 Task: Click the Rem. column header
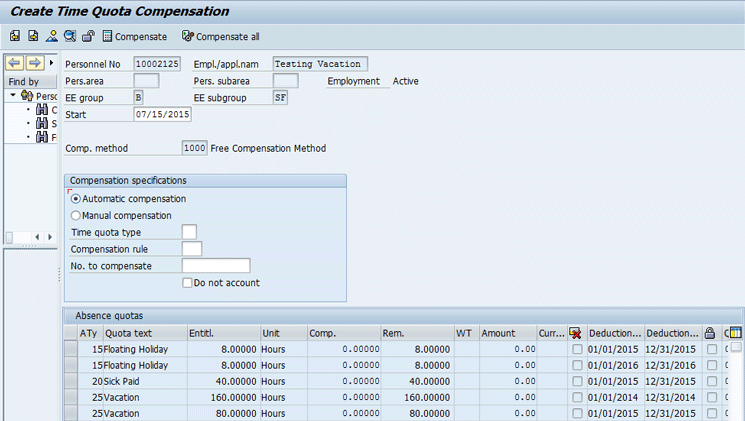417,333
